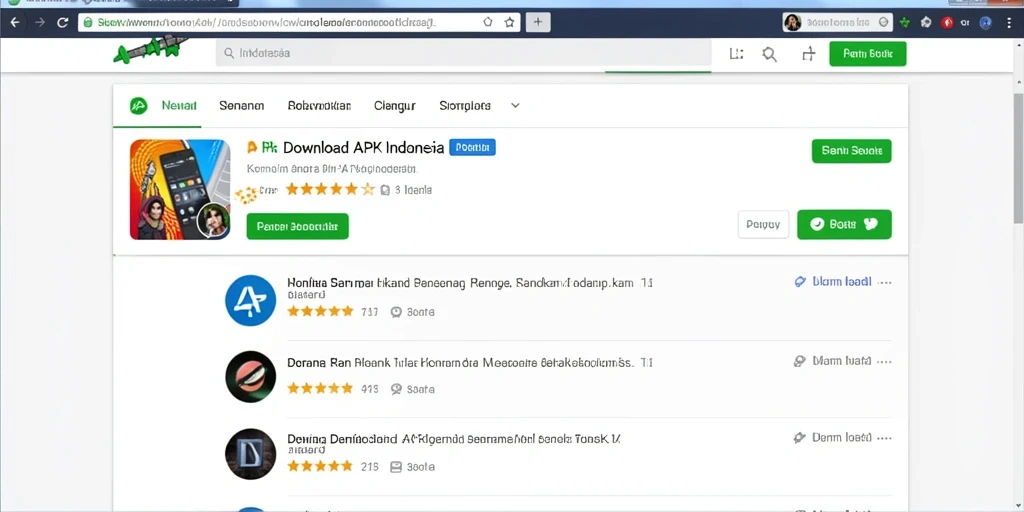1024x512 pixels.
Task: Click the browser address bar
Action: pos(299,22)
